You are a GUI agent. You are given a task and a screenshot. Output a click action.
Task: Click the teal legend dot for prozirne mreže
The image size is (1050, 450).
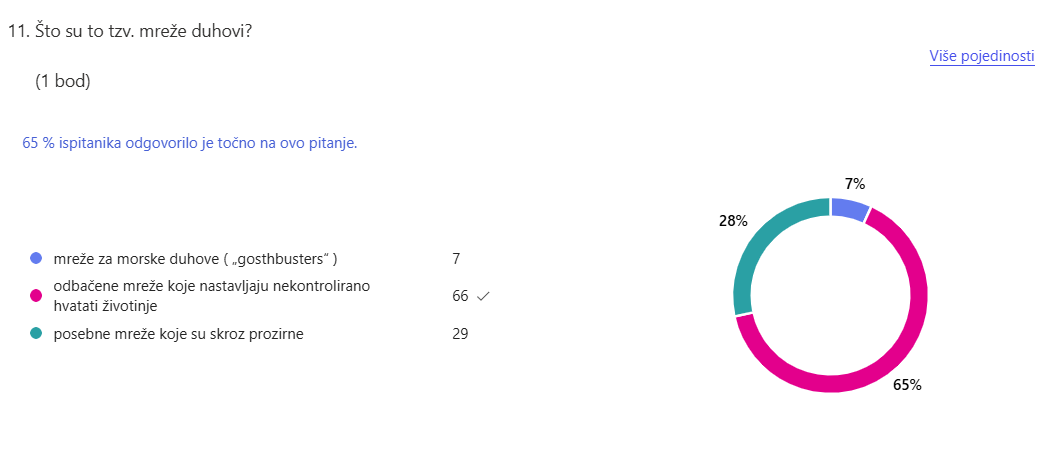click(36, 334)
